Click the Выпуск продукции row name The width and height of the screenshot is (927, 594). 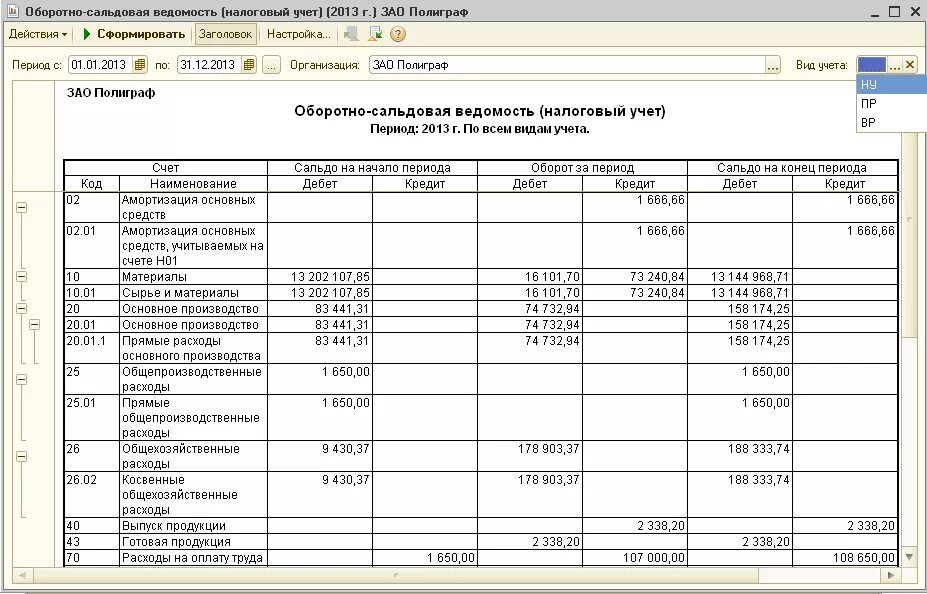coord(193,525)
